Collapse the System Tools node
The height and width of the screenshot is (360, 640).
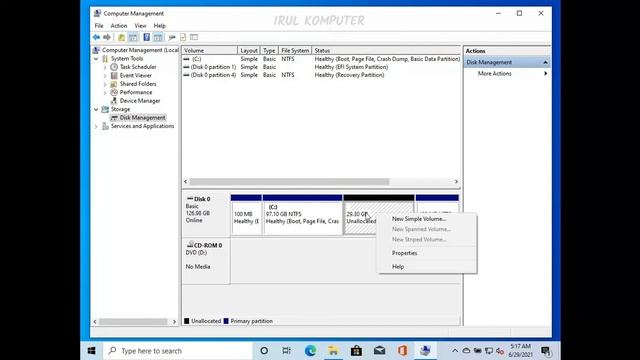coord(96,59)
